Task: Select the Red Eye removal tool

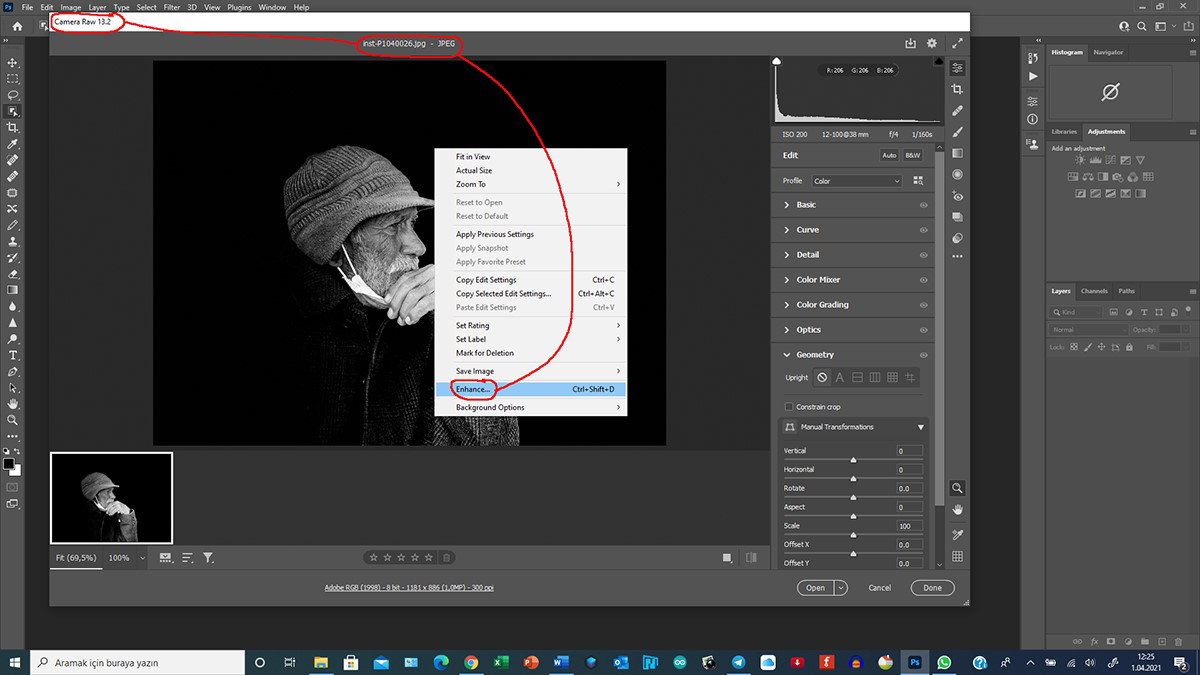Action: (957, 196)
